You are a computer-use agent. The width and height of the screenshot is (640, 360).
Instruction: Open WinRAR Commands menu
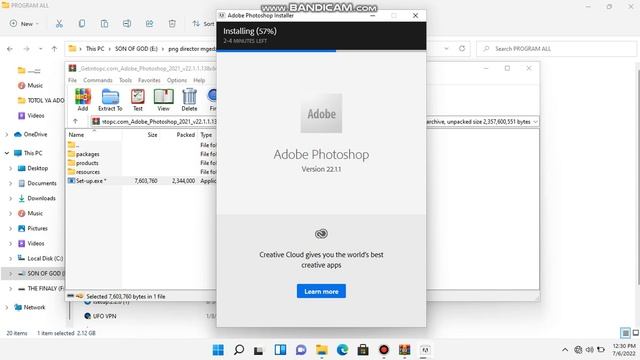point(98,80)
